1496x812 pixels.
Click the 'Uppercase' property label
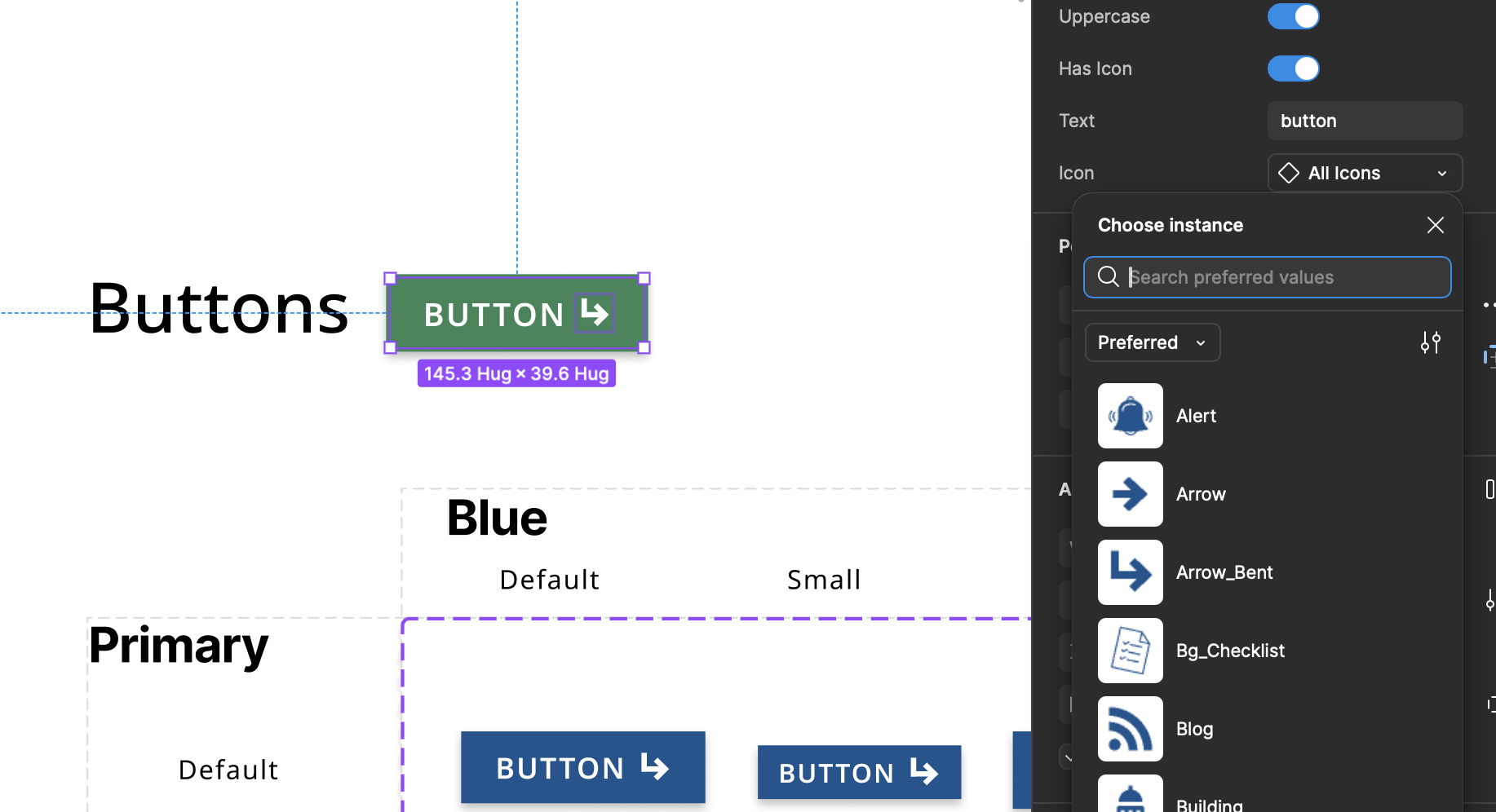[1104, 16]
